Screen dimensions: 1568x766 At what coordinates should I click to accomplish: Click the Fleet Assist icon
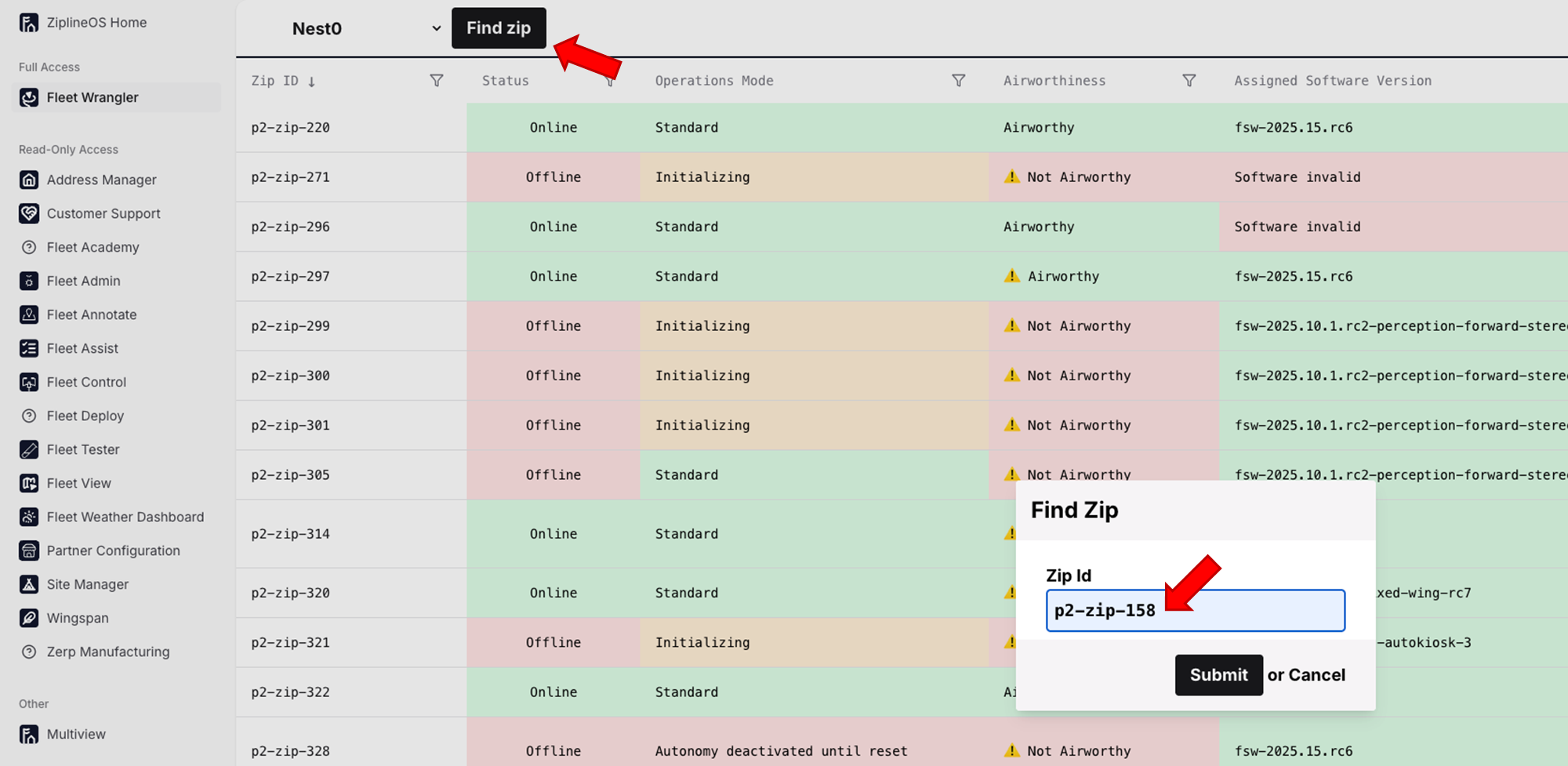29,348
